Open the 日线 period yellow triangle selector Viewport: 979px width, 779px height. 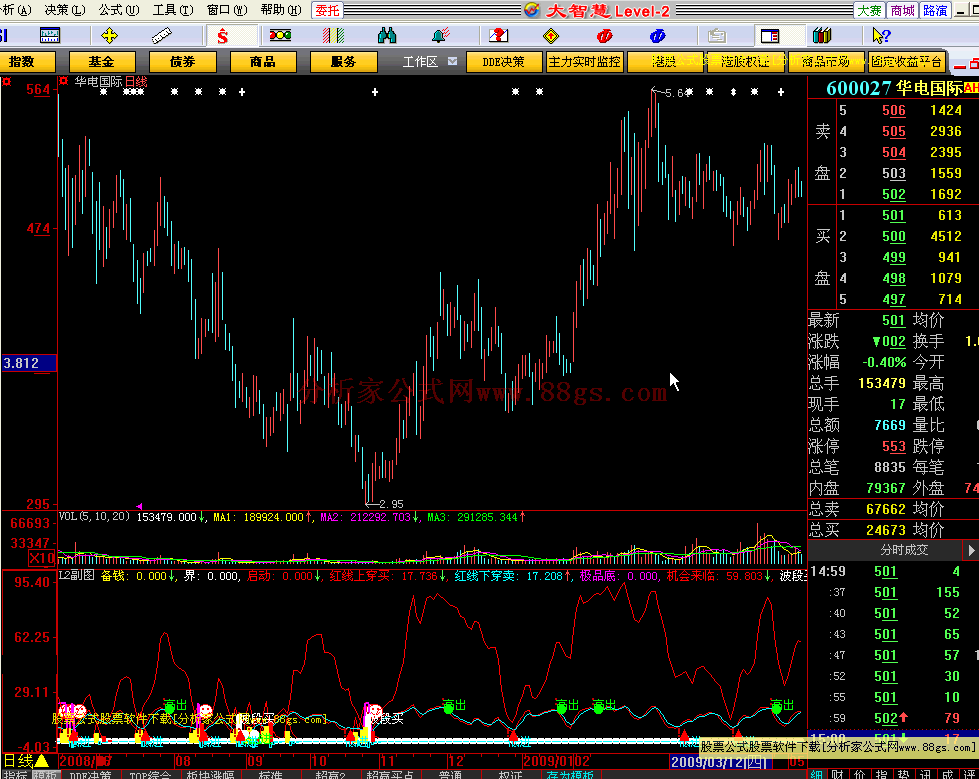(41, 761)
